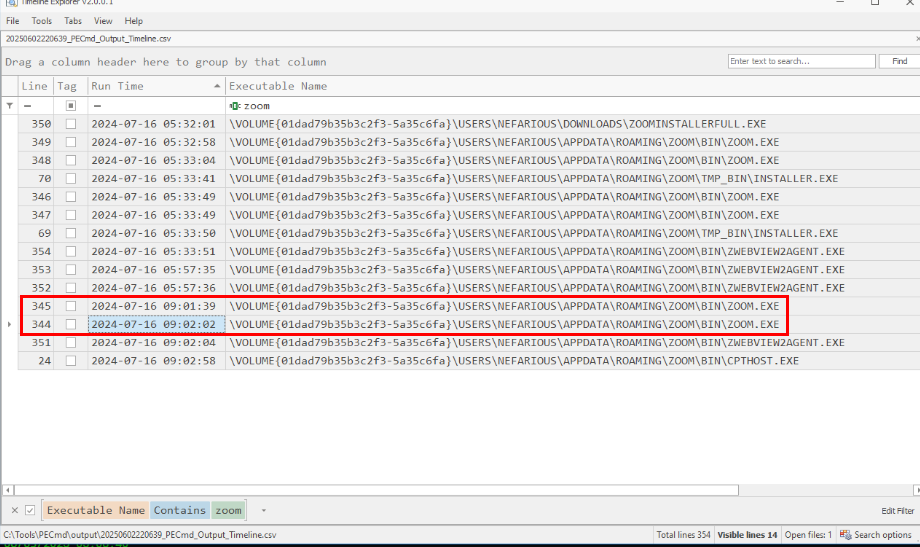
Task: Remove the active filter with the X icon
Action: tap(14, 510)
